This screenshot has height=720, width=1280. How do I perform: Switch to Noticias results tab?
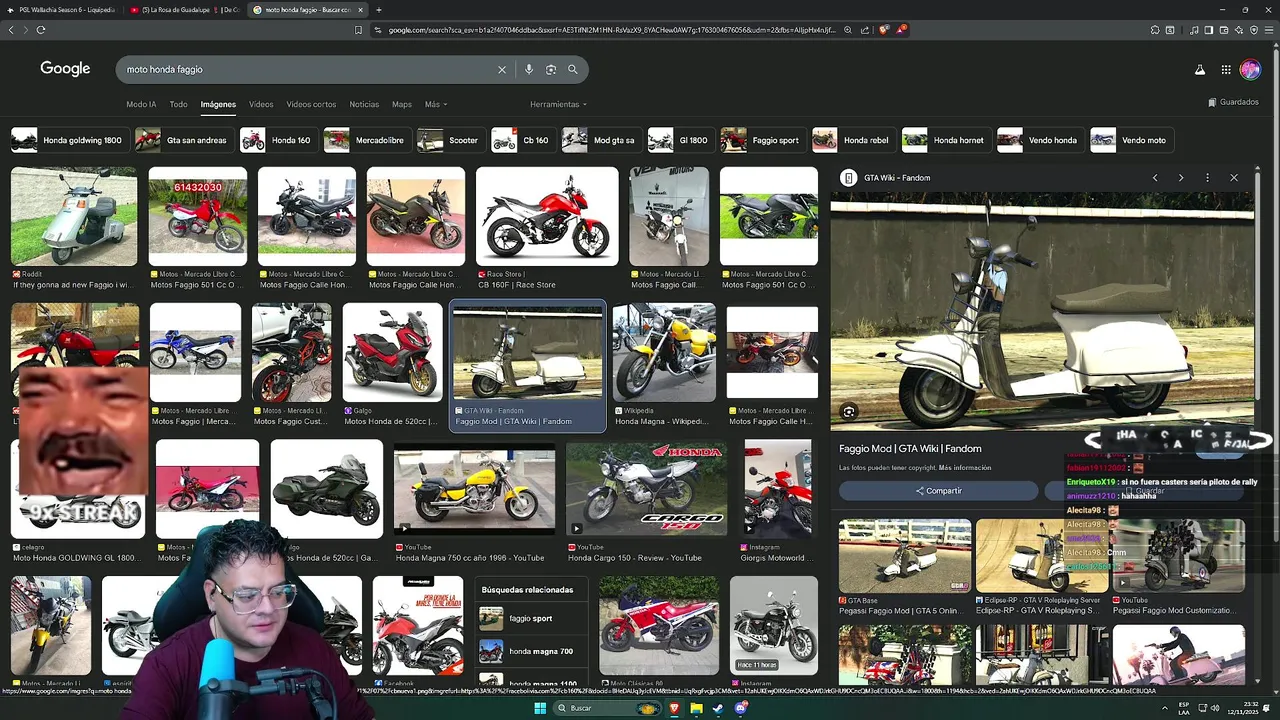[x=364, y=104]
